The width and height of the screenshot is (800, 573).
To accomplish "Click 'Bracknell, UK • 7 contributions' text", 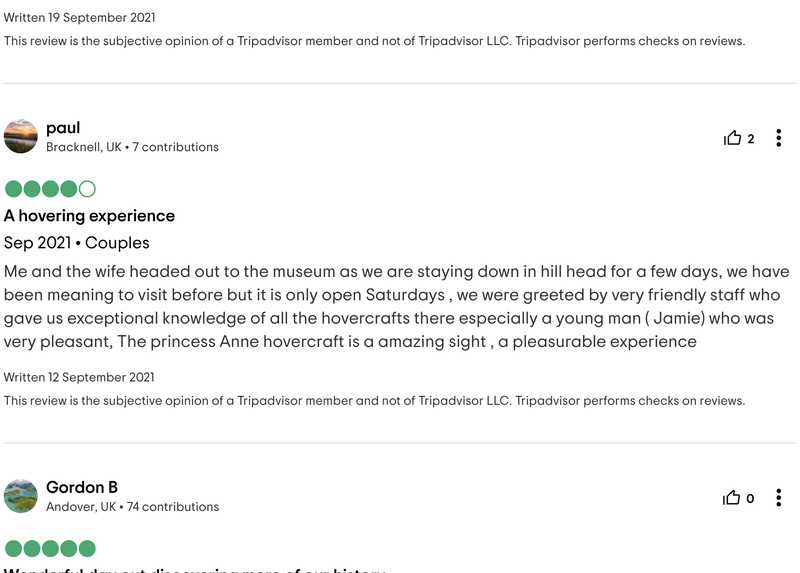I will click(x=132, y=147).
